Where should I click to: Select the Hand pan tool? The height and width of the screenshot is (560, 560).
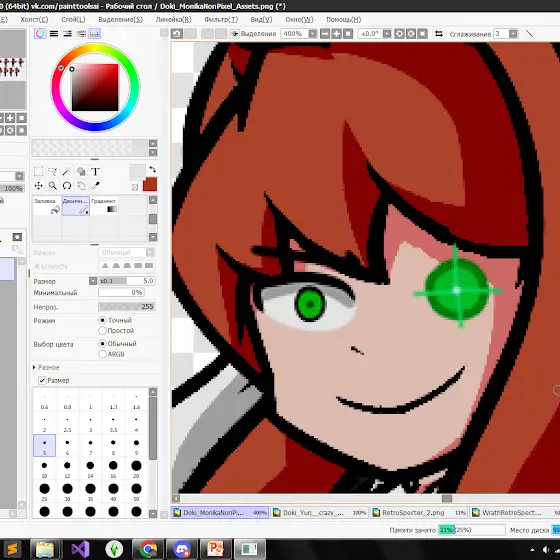point(81,186)
